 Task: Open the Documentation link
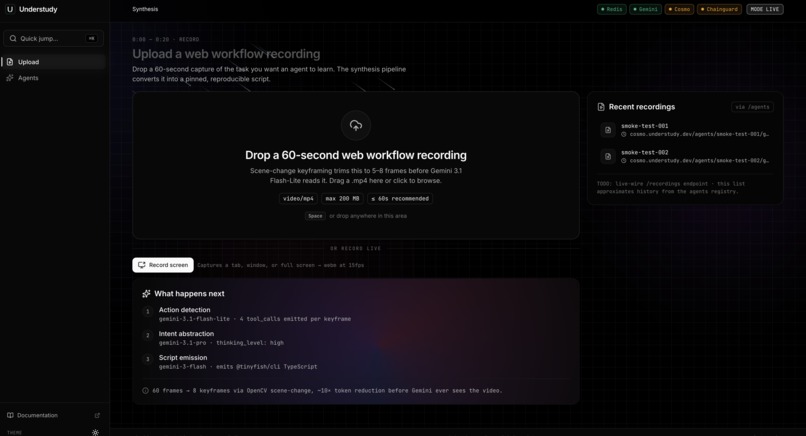[x=53, y=415]
